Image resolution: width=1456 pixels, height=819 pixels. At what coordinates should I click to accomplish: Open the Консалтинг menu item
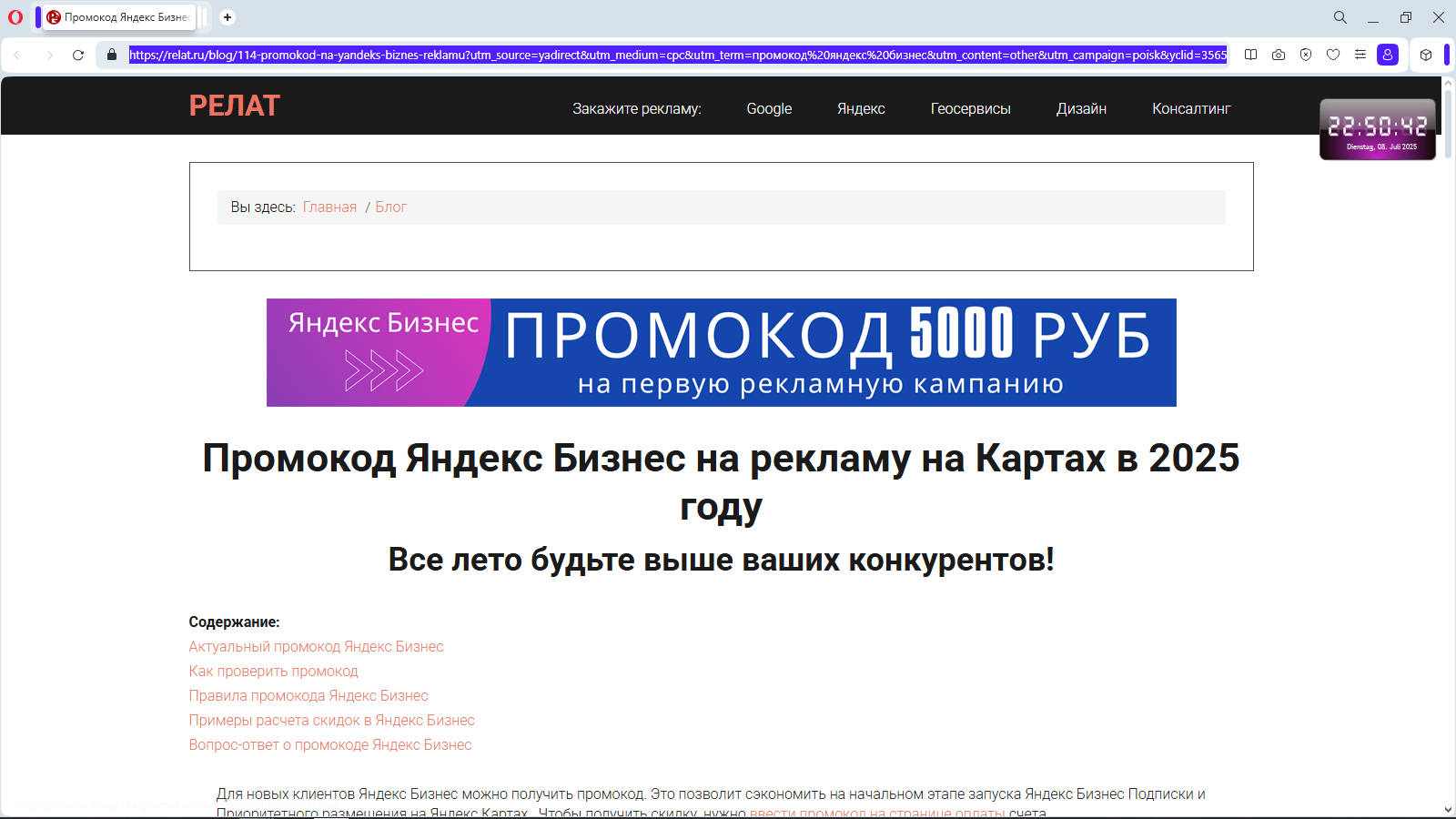pos(1191,108)
